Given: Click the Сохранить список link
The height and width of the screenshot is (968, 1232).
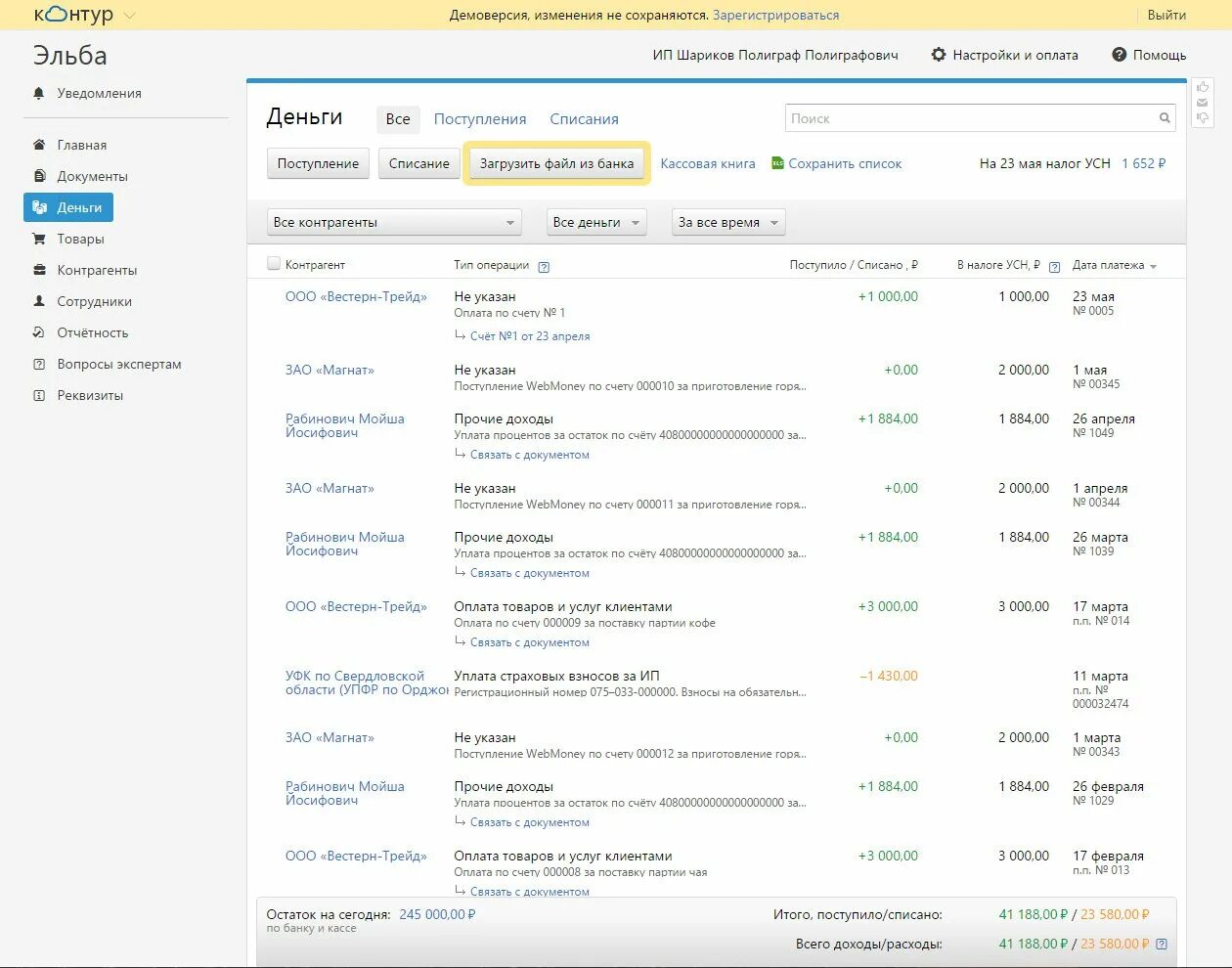Looking at the screenshot, I should pos(845,163).
